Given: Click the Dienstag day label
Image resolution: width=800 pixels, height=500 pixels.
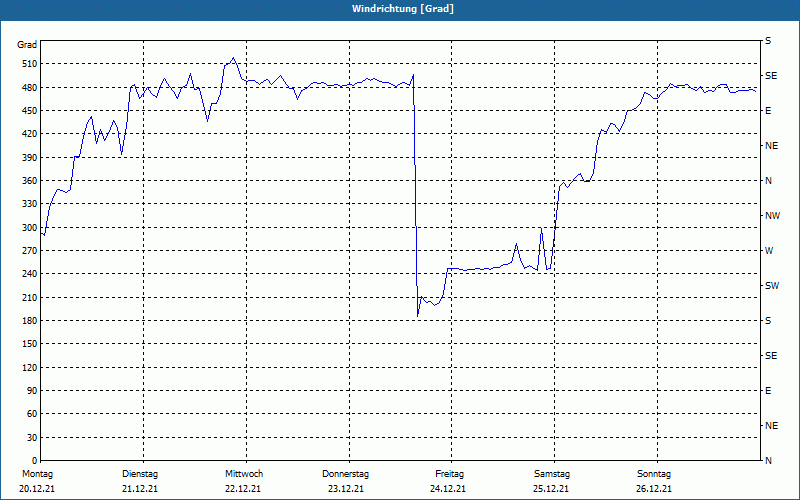Looking at the screenshot, I should [x=140, y=474].
